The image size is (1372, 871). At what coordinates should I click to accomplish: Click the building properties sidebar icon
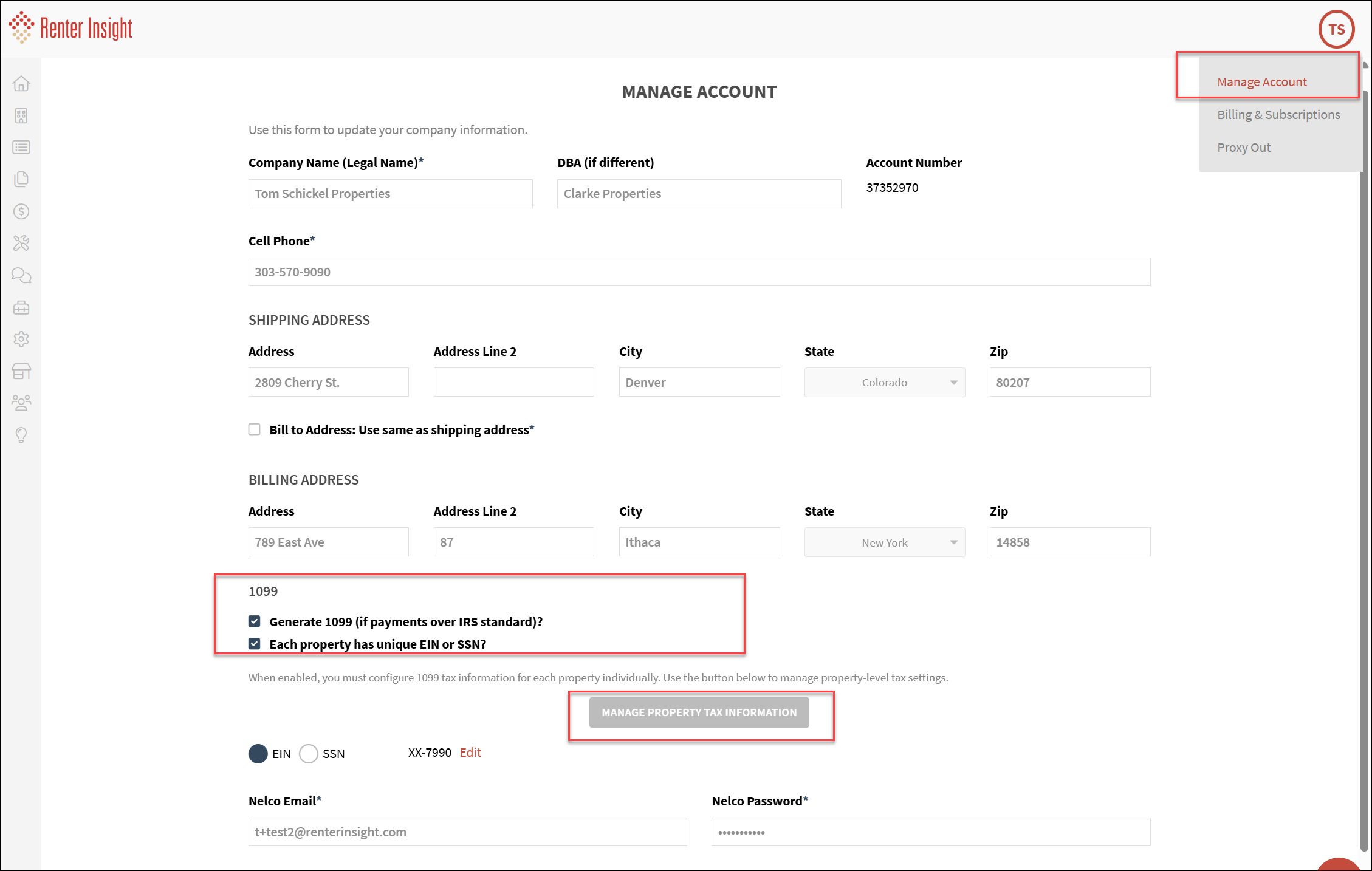coord(21,115)
